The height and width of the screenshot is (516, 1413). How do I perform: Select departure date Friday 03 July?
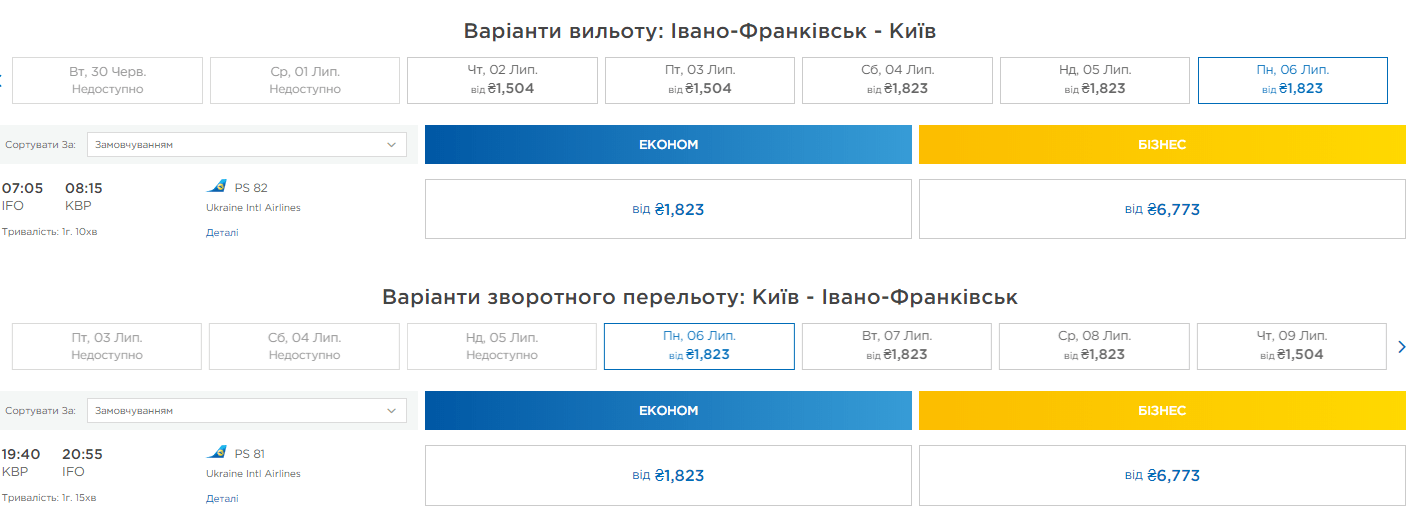tap(700, 80)
